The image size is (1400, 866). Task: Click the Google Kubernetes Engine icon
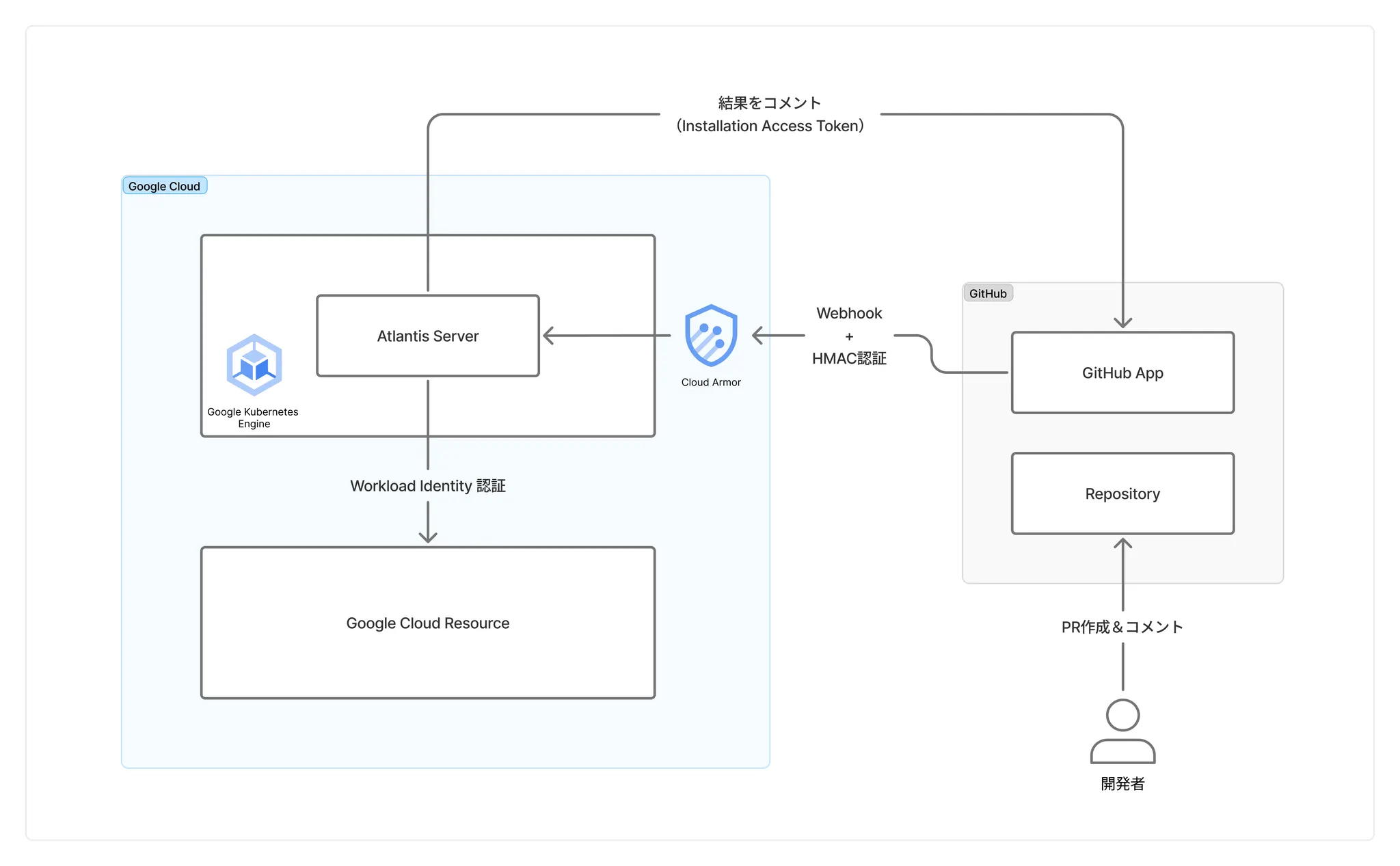click(x=254, y=365)
